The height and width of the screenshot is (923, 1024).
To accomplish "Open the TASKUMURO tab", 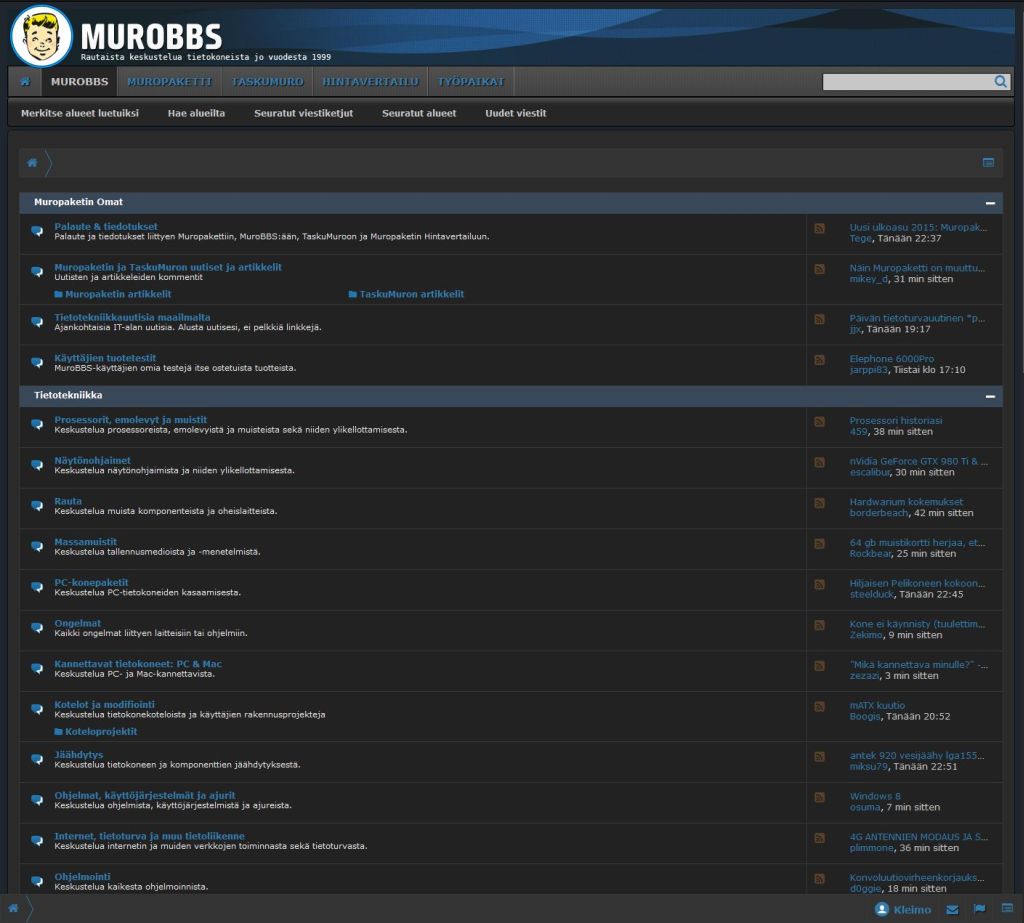I will (x=267, y=82).
